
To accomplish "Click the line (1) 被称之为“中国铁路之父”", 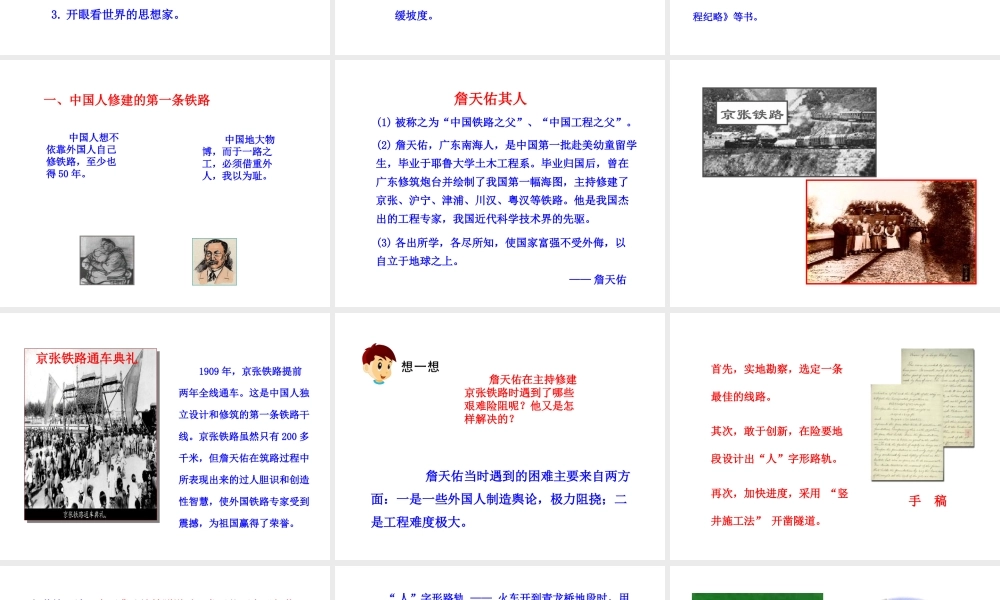I will pyautogui.click(x=504, y=122).
